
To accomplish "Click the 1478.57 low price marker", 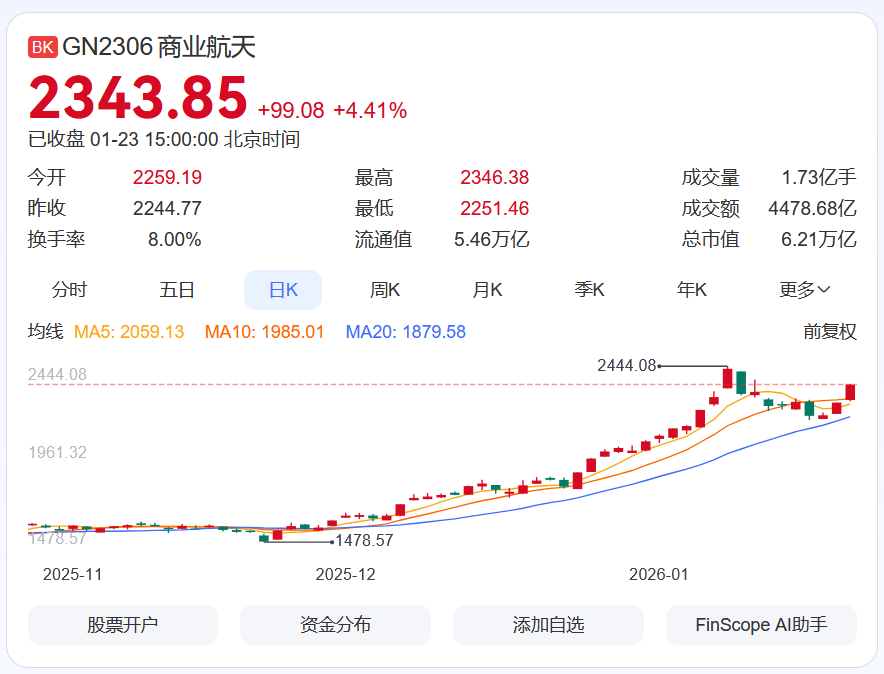I will click(364, 540).
